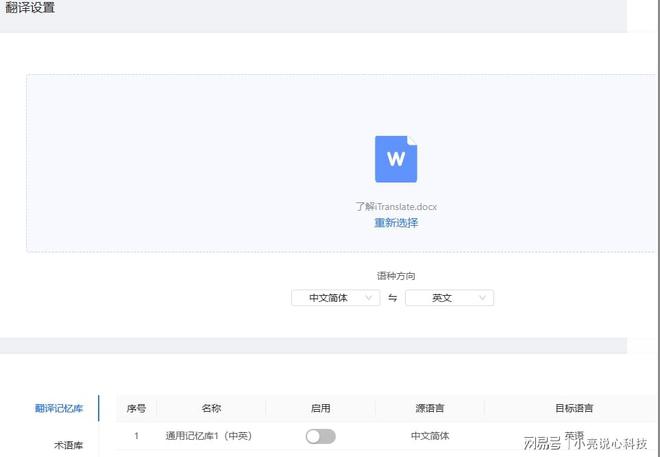
Task: Click the Word document file icon
Action: (396, 159)
